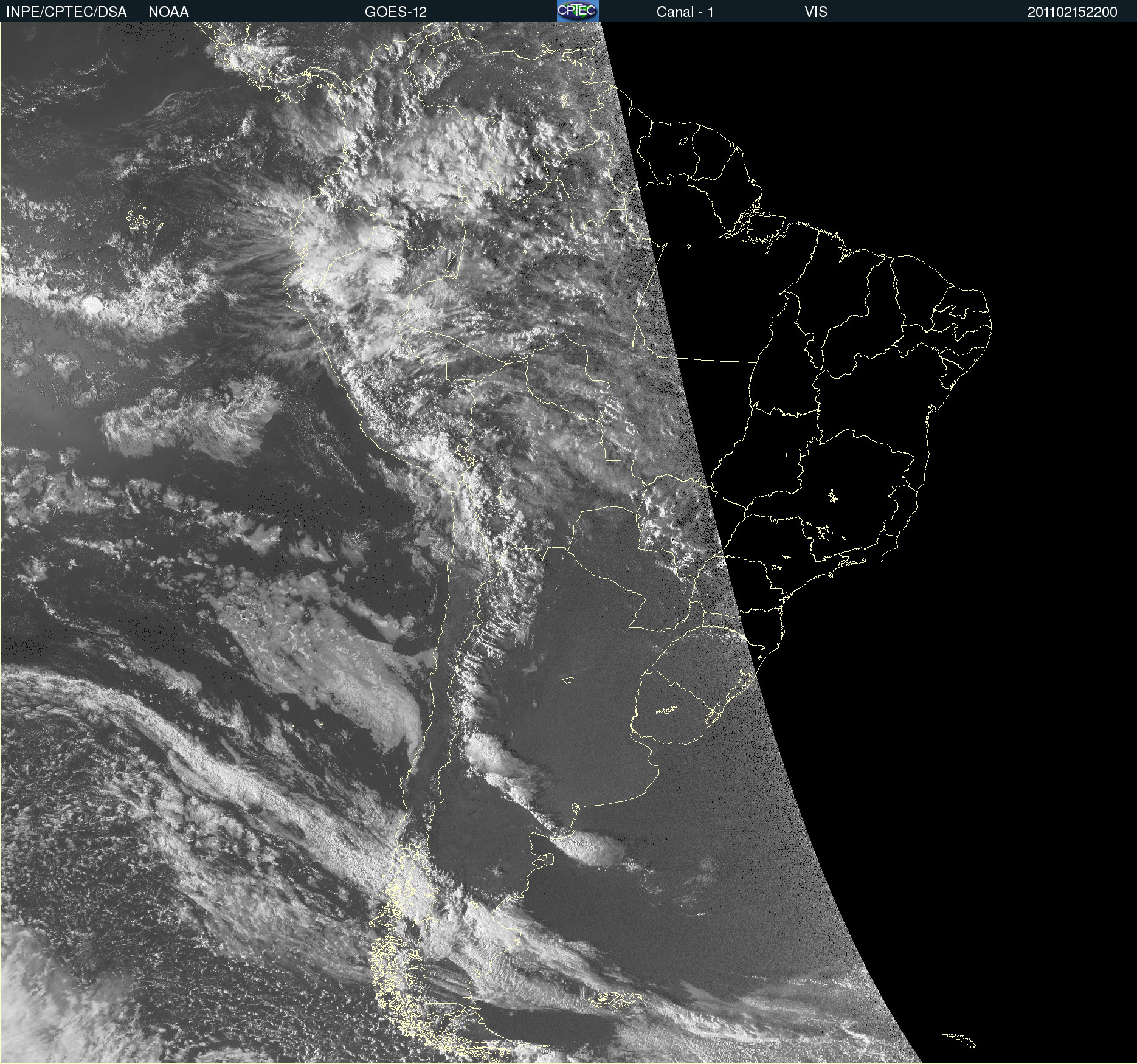
Task: Click the satellite cloud image
Action: [x=568, y=543]
